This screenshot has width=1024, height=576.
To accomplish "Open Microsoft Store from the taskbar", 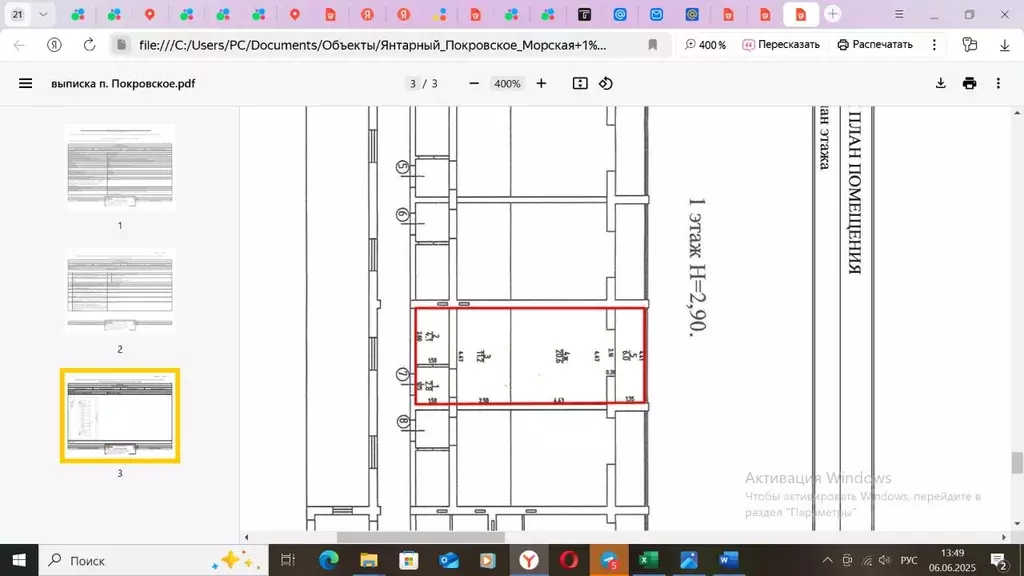I will (x=408, y=560).
